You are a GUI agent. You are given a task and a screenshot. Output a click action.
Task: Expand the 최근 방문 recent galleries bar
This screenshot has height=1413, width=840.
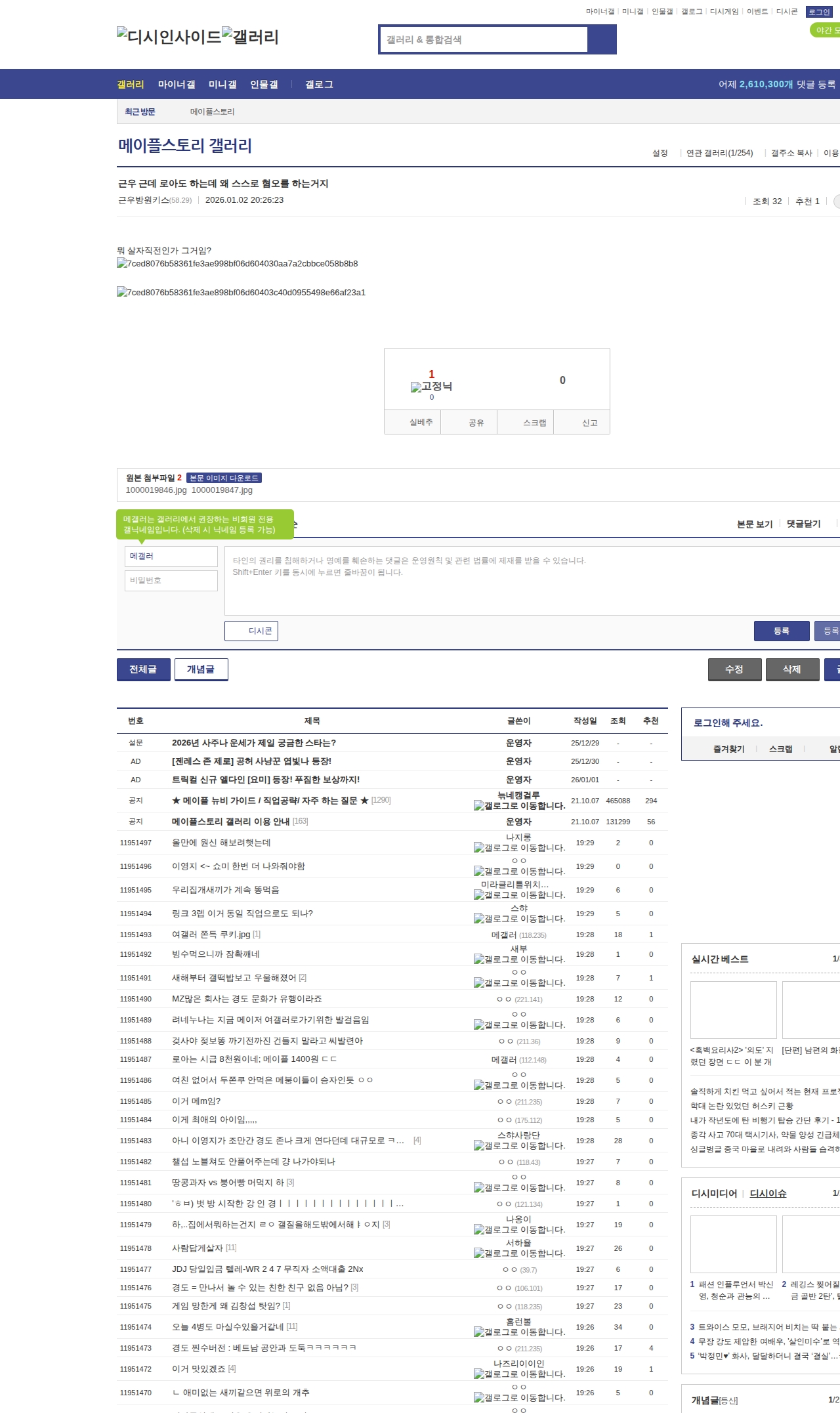pyautogui.click(x=140, y=112)
